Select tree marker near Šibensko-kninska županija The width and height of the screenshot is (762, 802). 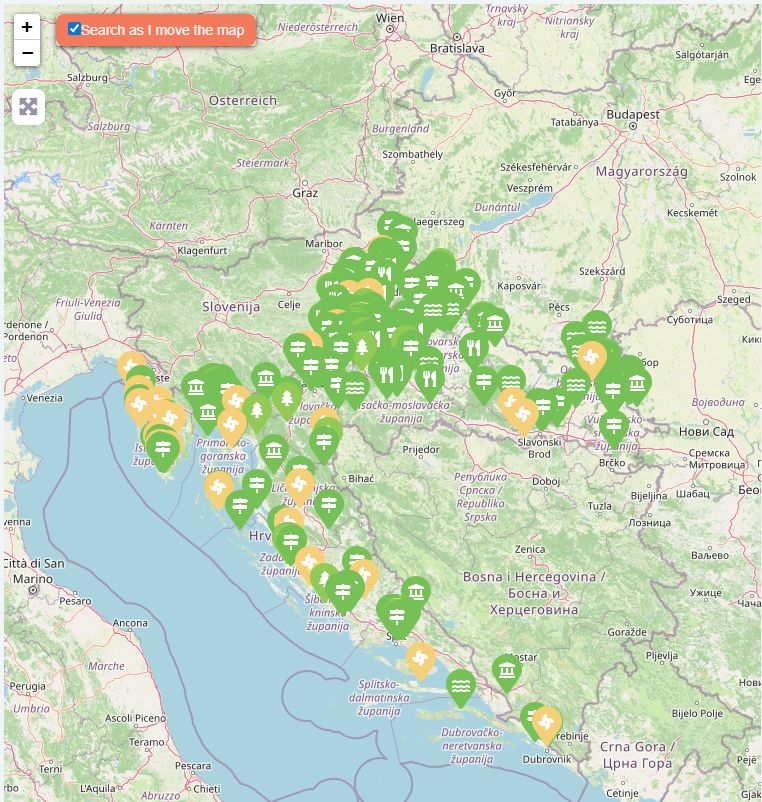(x=323, y=581)
